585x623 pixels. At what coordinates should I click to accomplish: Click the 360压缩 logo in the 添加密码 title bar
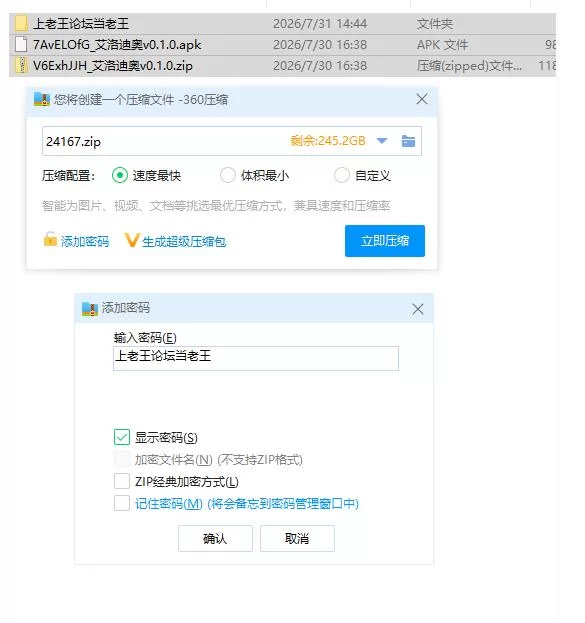89,309
